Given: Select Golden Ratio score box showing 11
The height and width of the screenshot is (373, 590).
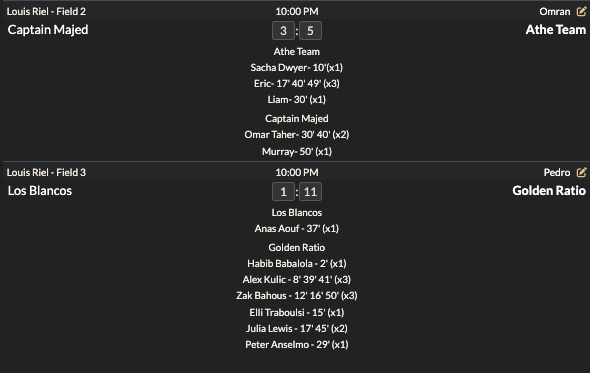Looking at the screenshot, I should 310,192.
